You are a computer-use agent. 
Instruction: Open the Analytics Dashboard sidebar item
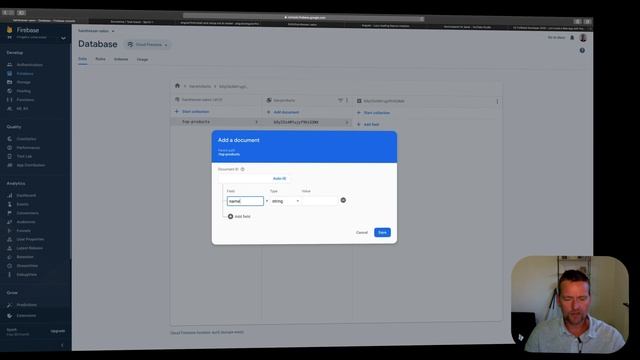click(26, 196)
